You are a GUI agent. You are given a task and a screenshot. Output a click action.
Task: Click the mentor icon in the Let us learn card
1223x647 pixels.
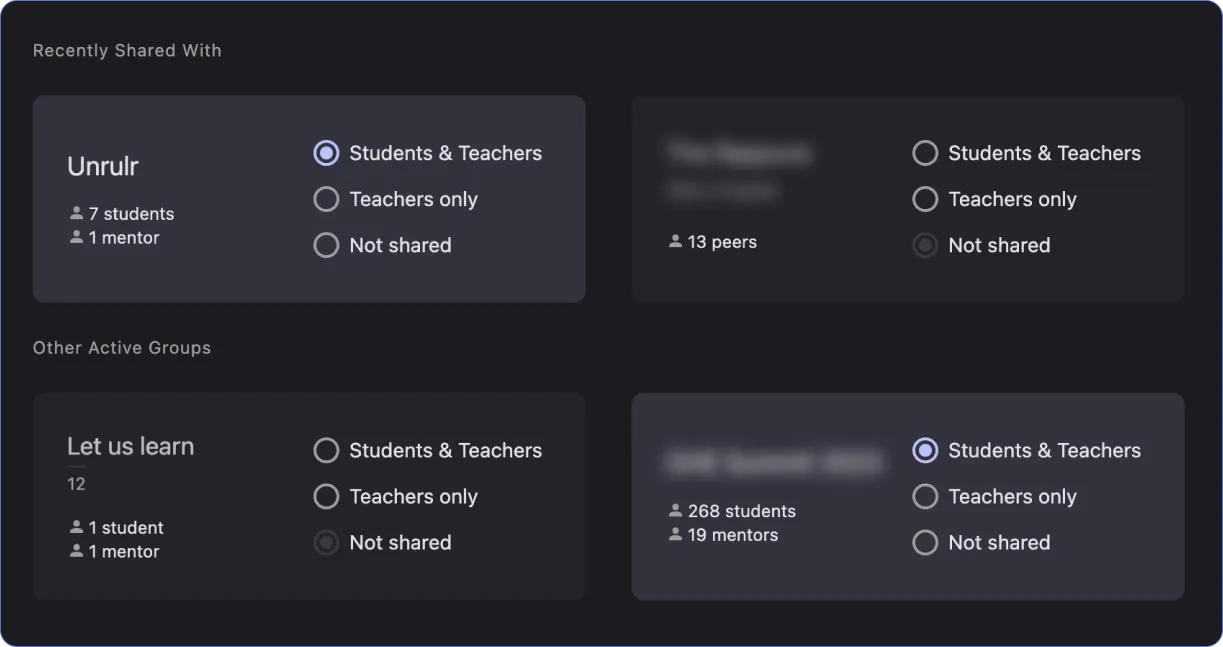pos(74,551)
